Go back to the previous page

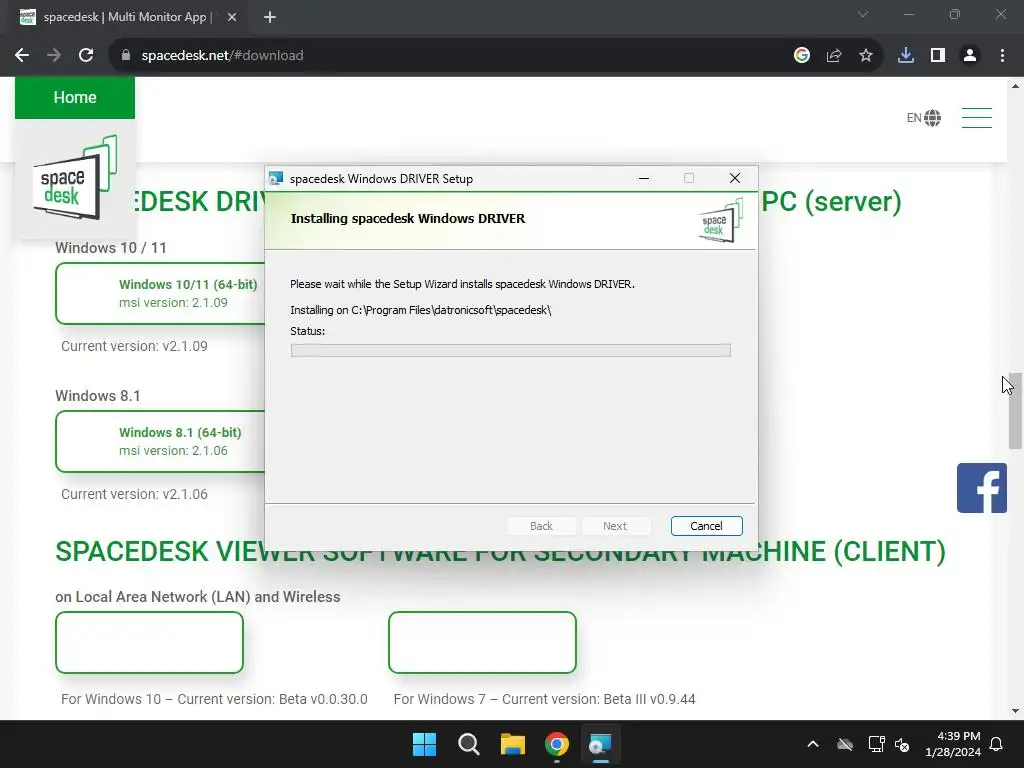pos(22,56)
